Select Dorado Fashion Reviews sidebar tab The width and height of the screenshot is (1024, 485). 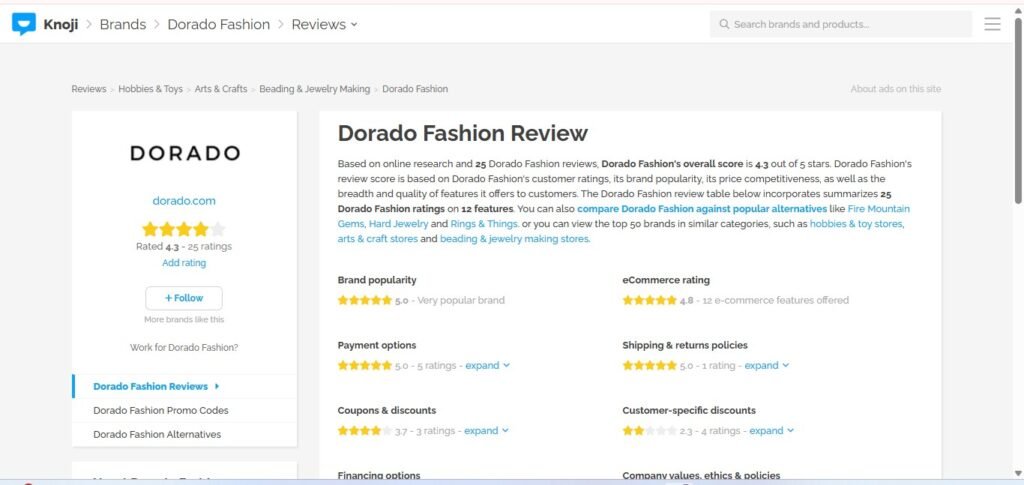click(184, 386)
